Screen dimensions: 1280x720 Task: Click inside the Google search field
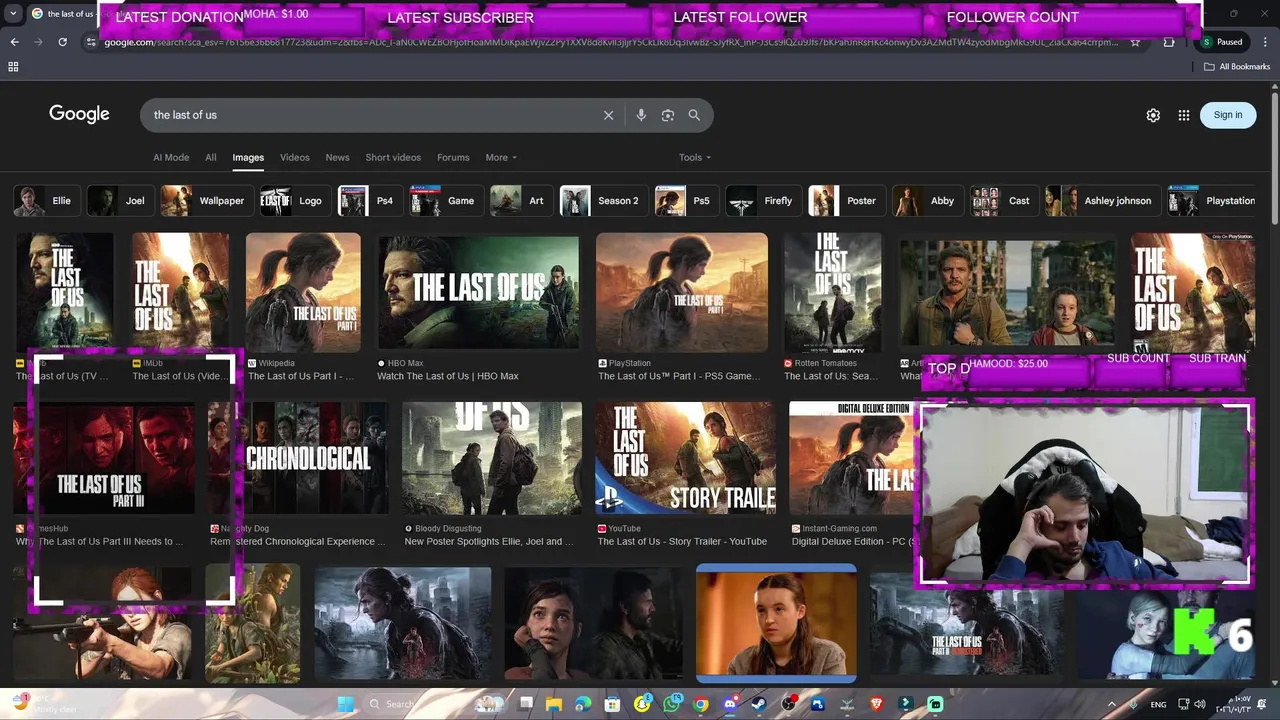point(370,115)
